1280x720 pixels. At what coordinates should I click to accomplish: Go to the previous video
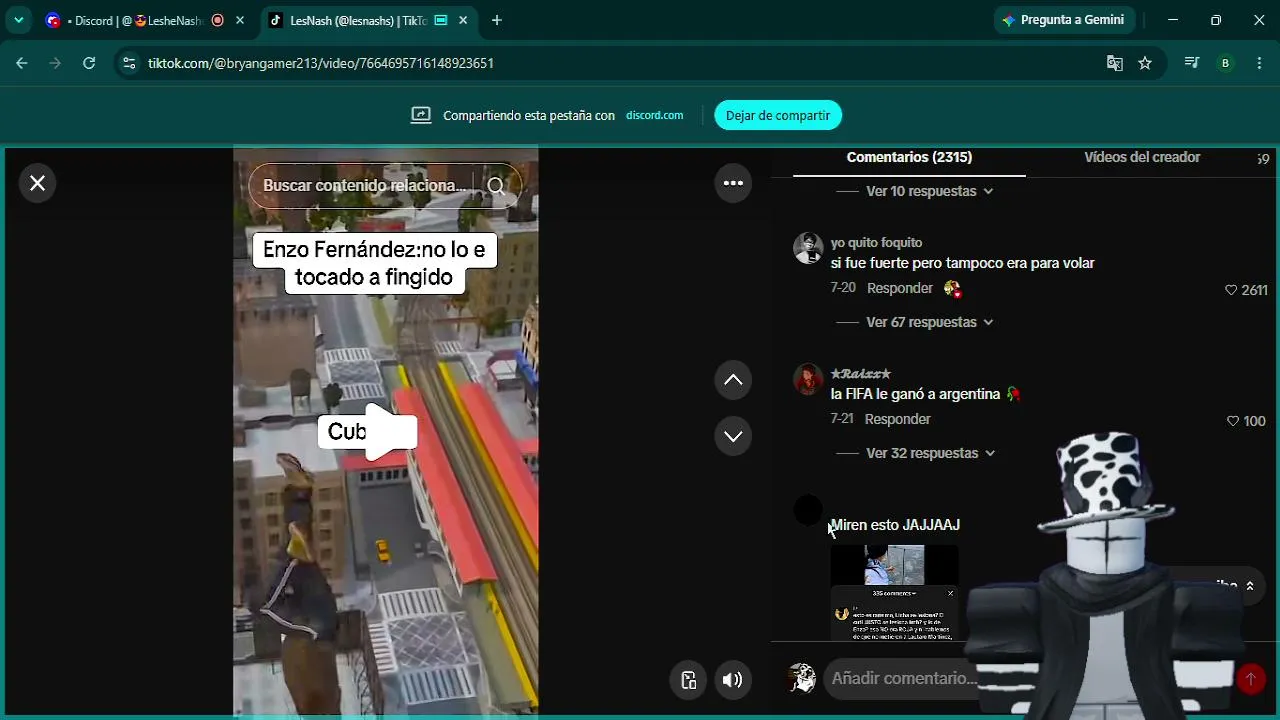pos(733,380)
